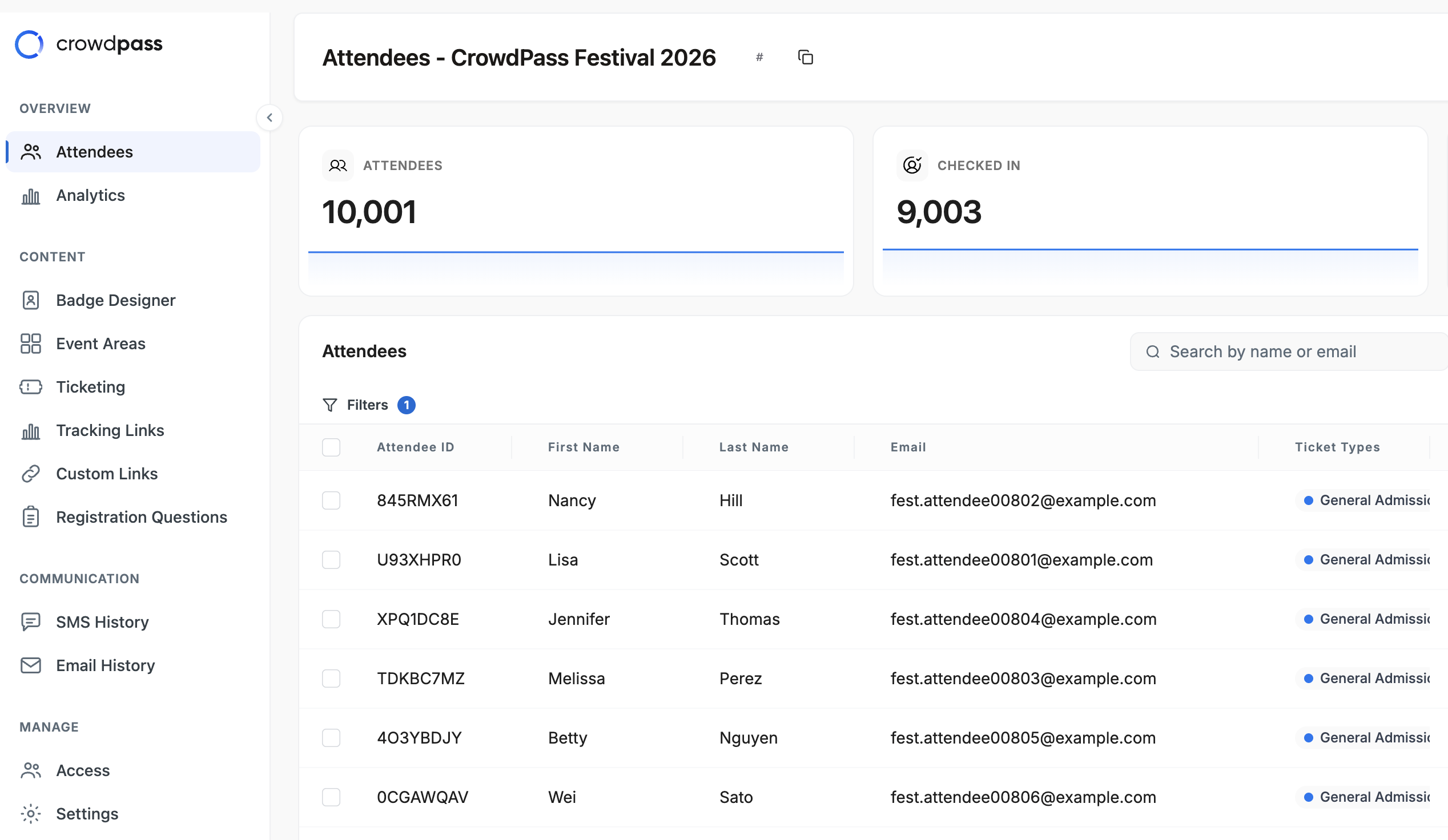This screenshot has height=840, width=1448.
Task: Open Custom Links in sidebar
Action: tap(132, 474)
